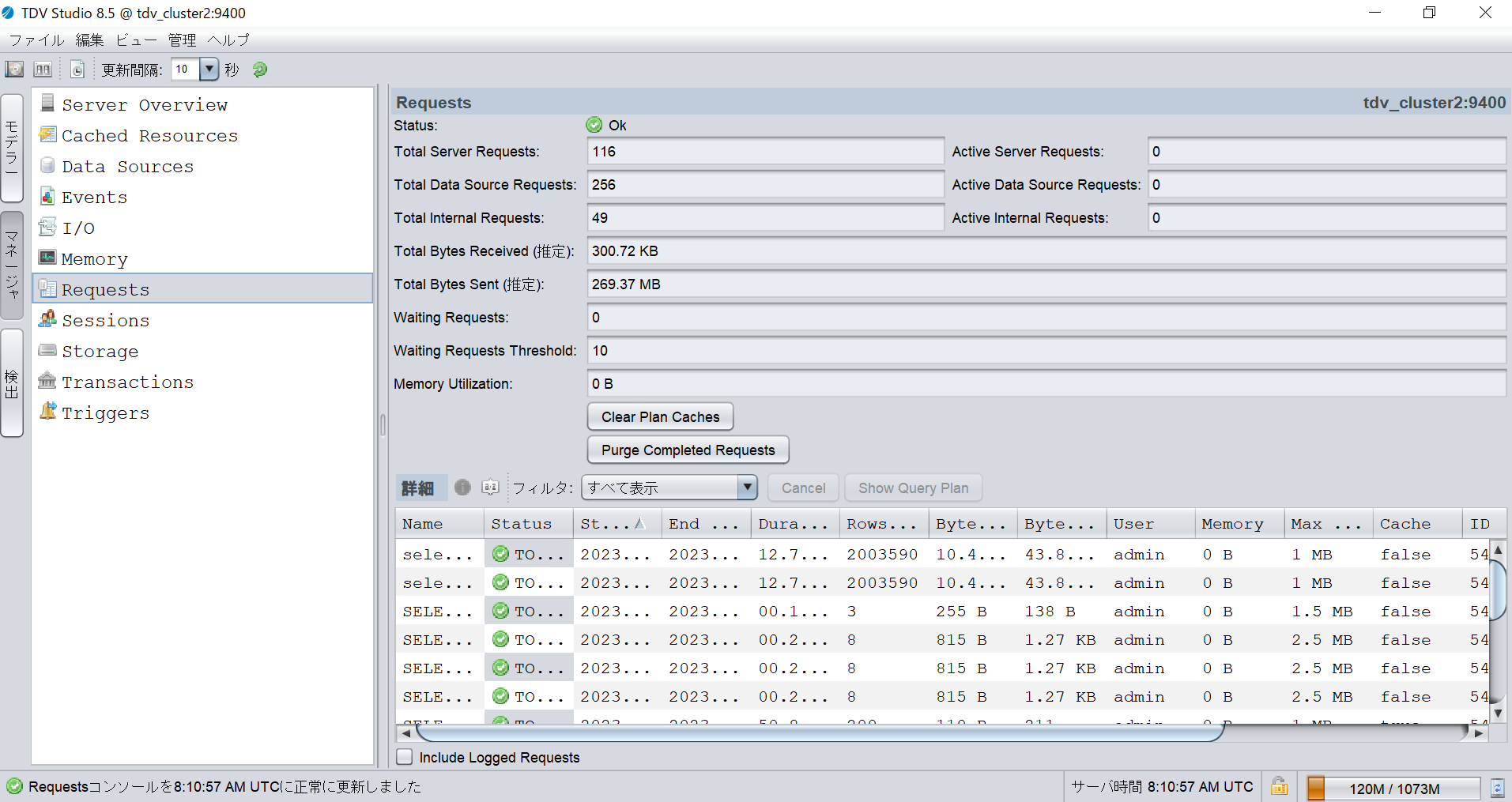Click the green refresh icon
The width and height of the screenshot is (1512, 802).
260,70
